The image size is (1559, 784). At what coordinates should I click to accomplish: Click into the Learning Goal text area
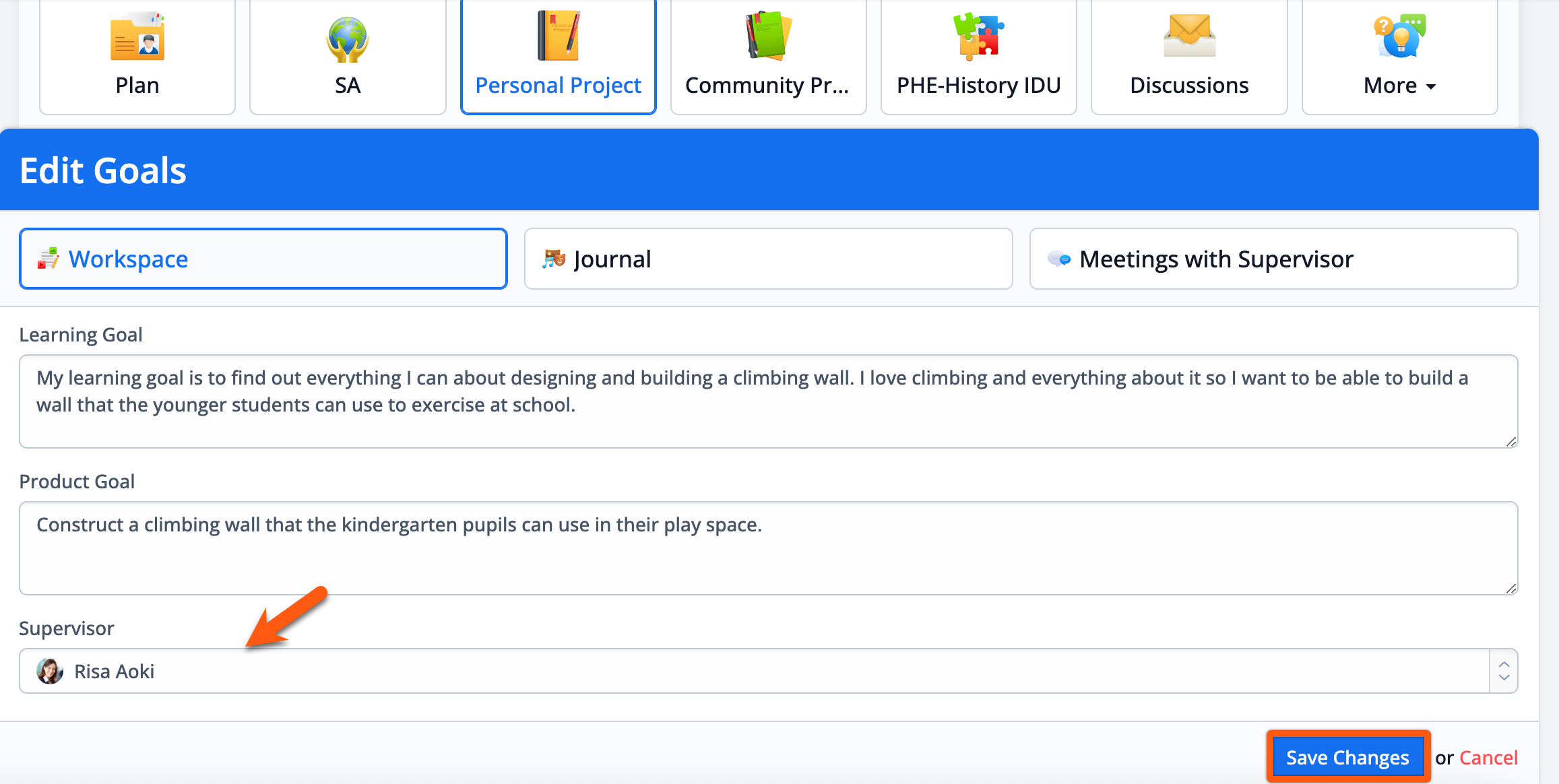(x=769, y=401)
